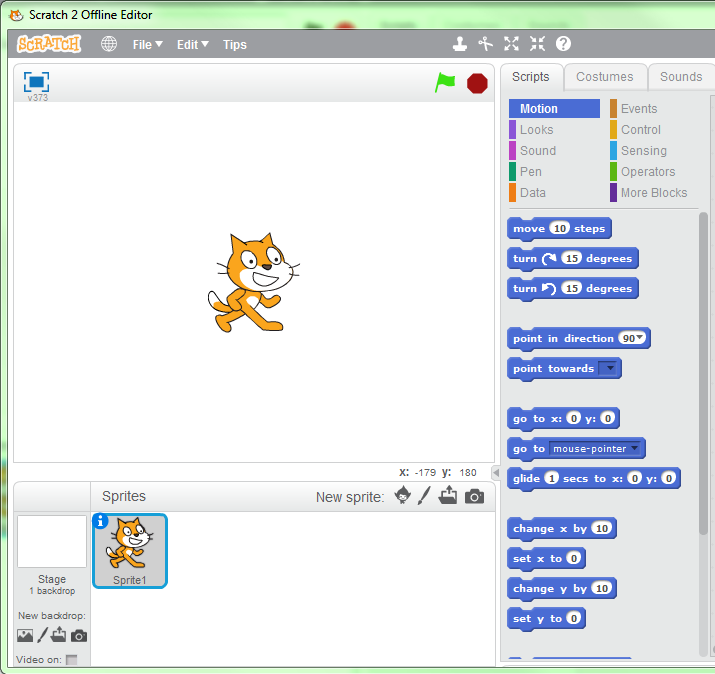Paint a new backdrop

point(42,635)
